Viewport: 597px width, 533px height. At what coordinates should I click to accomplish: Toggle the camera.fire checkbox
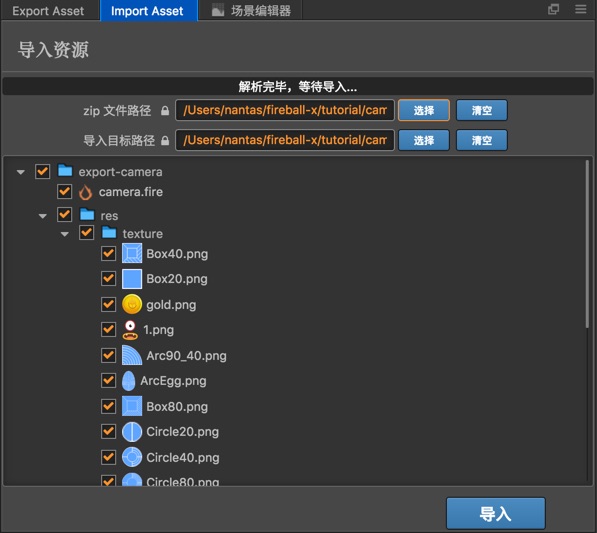[64, 191]
